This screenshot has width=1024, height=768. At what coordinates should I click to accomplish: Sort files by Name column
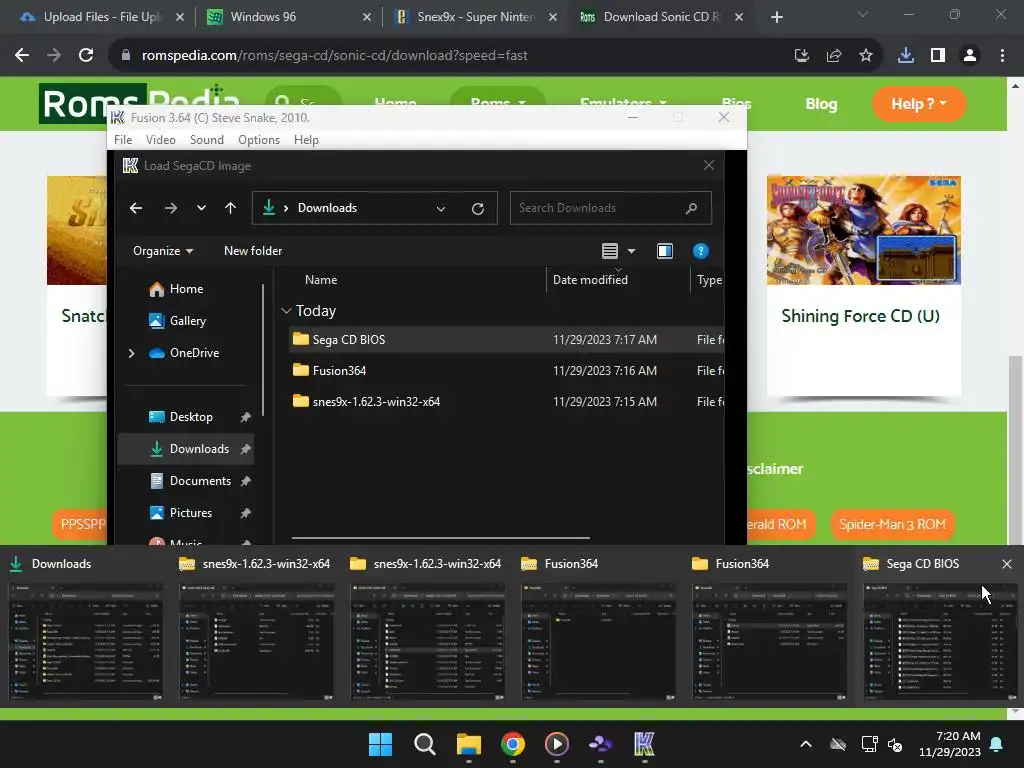pyautogui.click(x=321, y=280)
